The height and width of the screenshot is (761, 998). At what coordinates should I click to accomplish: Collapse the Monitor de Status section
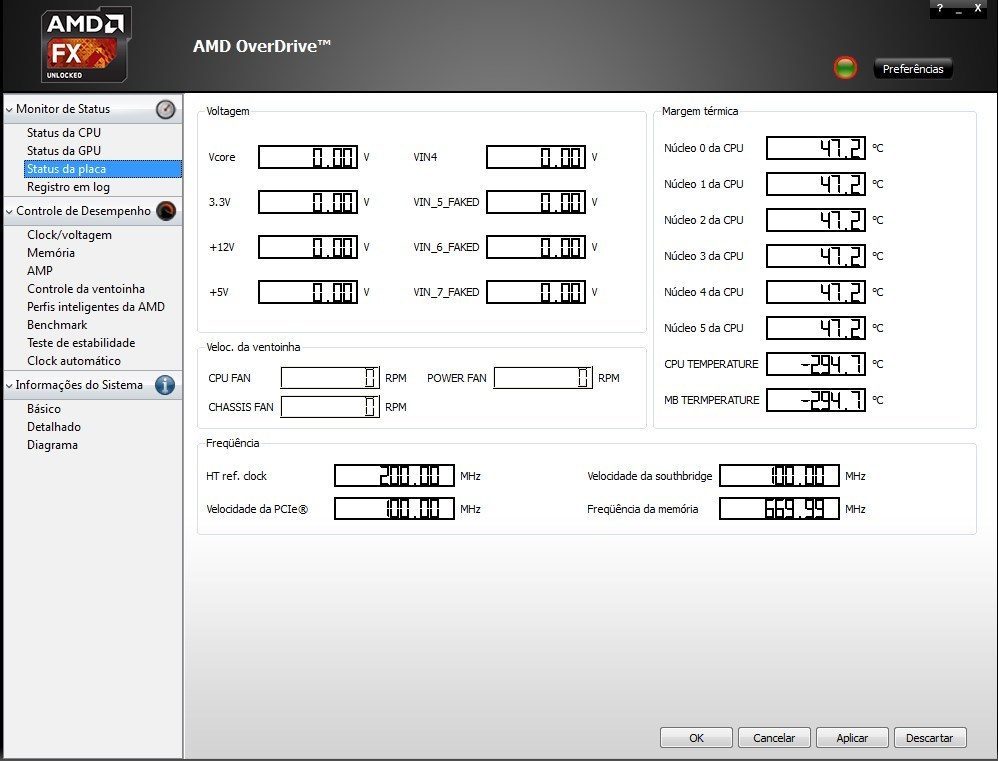tap(9, 109)
